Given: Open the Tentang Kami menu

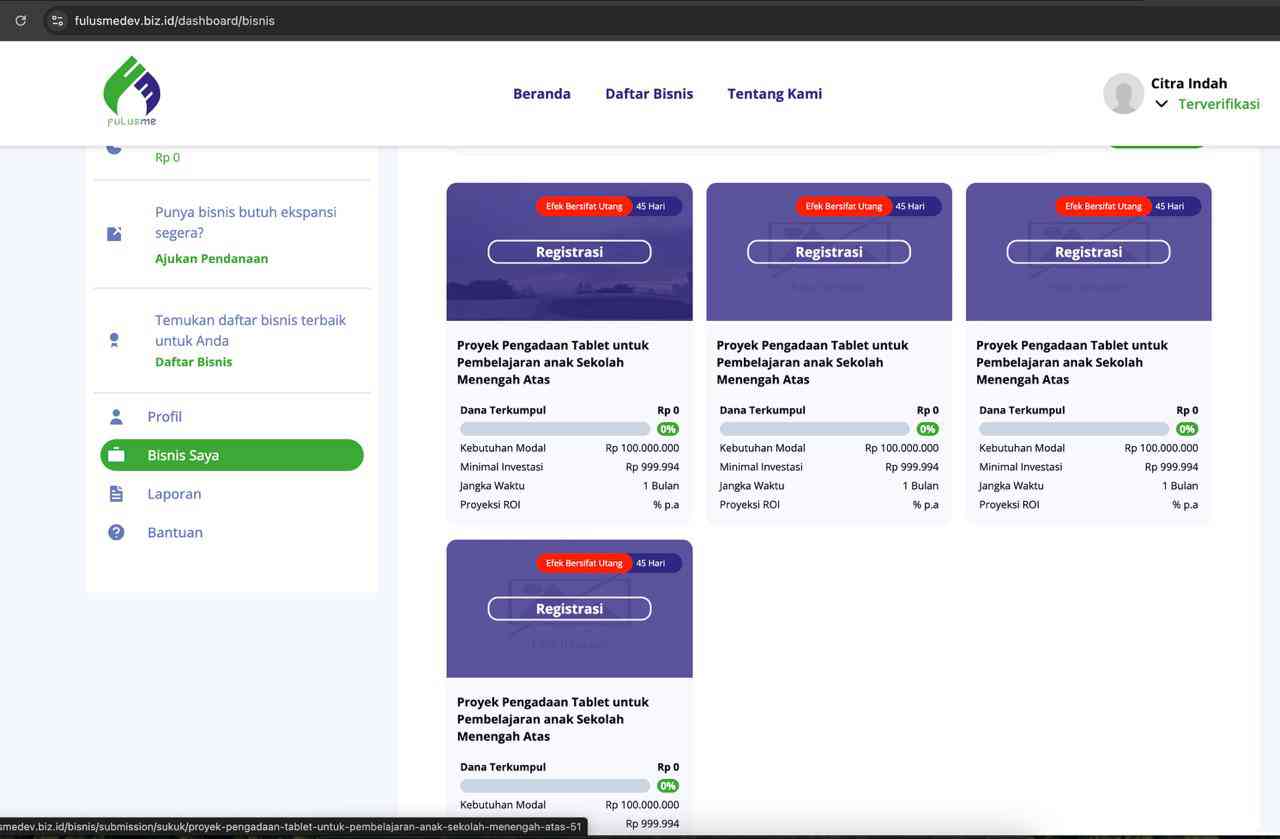Looking at the screenshot, I should coord(775,94).
